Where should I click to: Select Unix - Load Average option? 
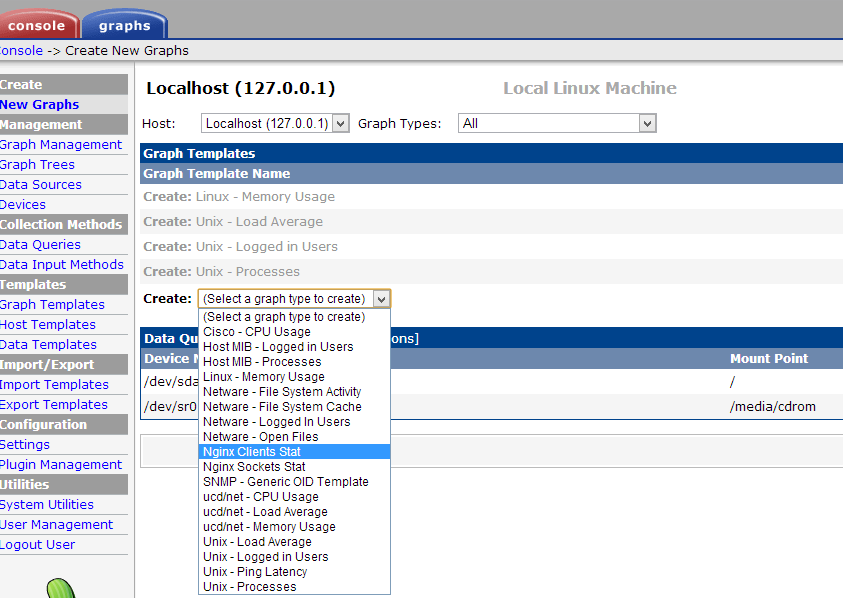point(294,542)
